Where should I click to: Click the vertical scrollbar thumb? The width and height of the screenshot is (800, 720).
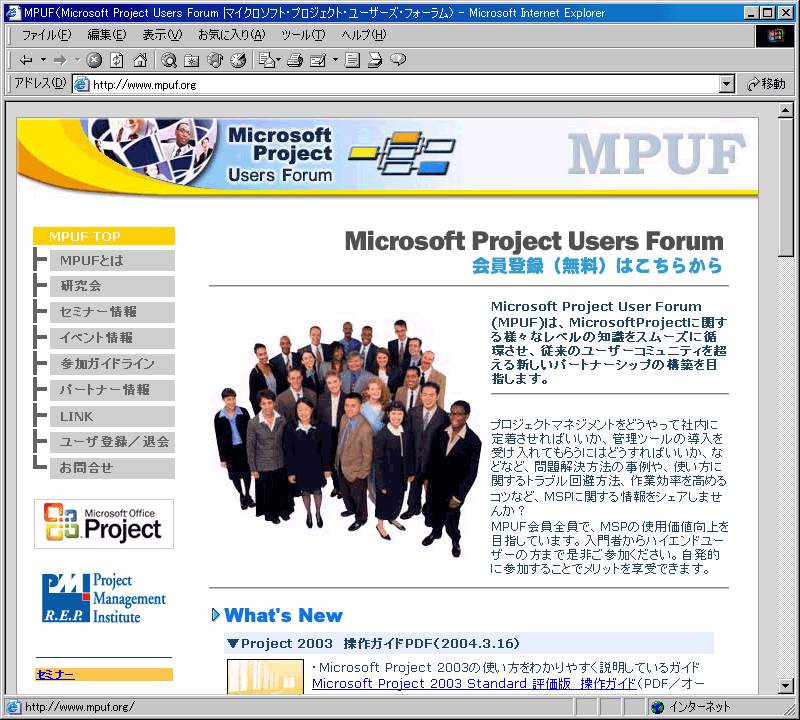click(786, 188)
